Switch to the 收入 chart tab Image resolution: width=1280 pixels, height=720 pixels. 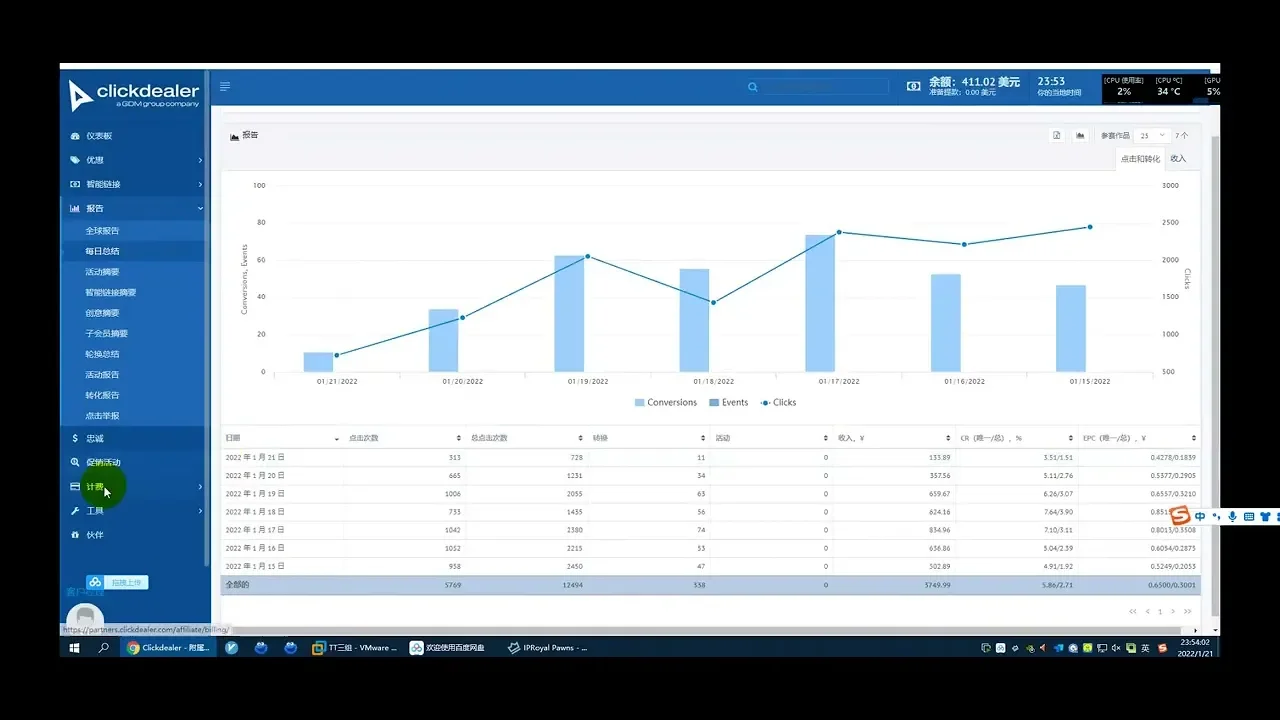tap(1178, 159)
